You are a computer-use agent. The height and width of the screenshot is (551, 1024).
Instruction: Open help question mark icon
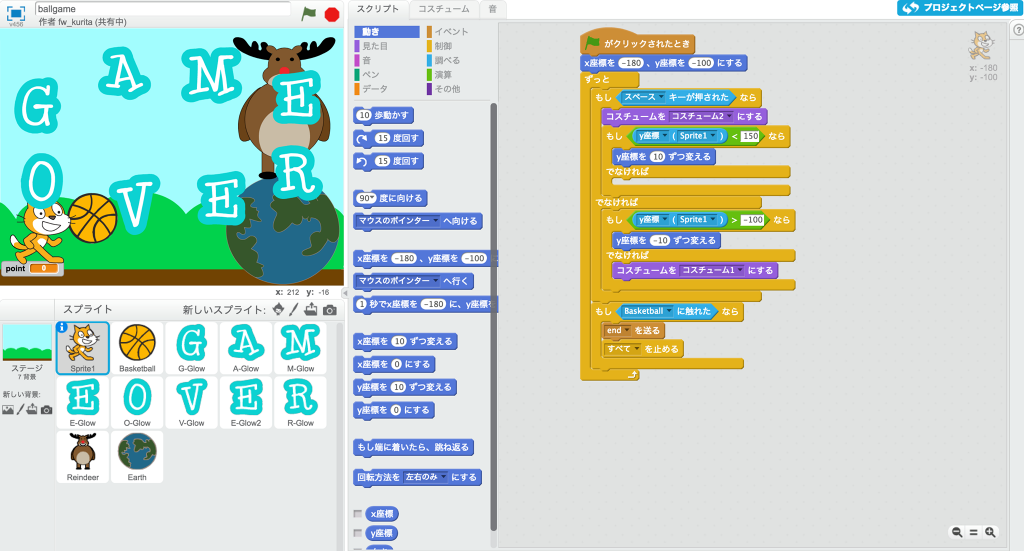click(1018, 30)
